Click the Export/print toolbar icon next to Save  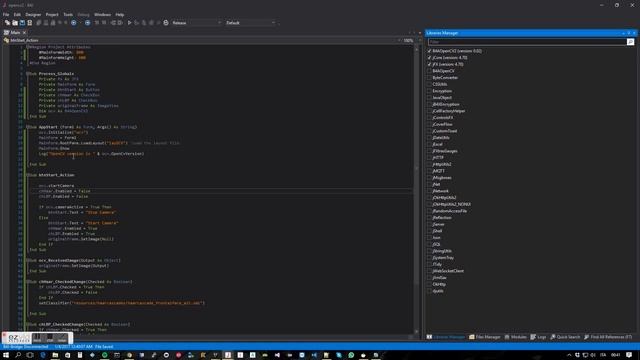point(30,23)
